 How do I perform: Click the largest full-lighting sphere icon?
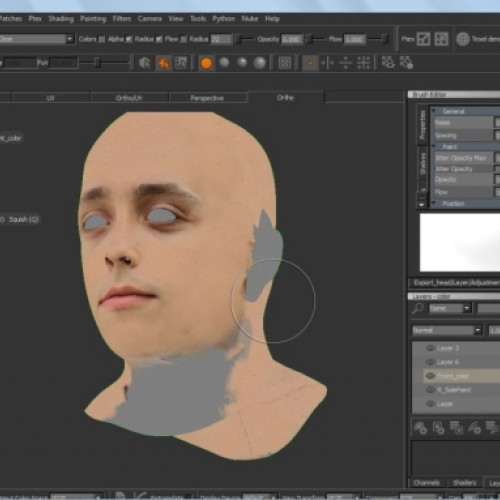coord(260,63)
